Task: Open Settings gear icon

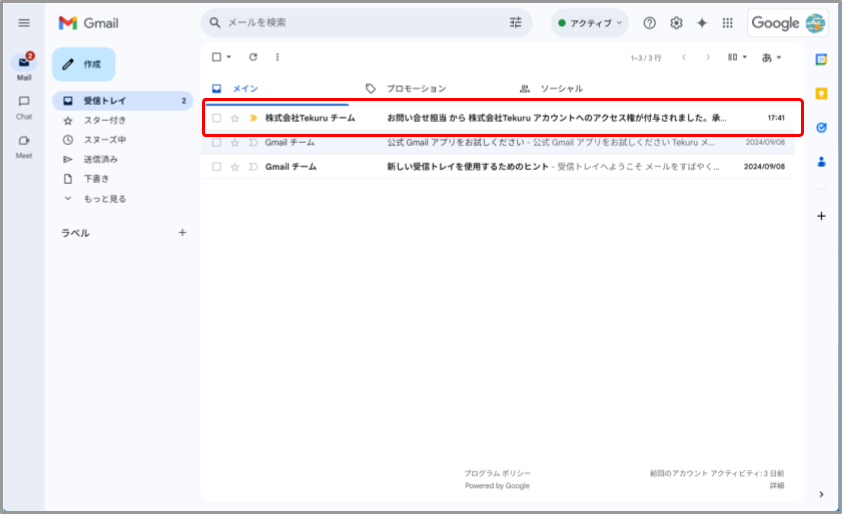Action: (676, 23)
